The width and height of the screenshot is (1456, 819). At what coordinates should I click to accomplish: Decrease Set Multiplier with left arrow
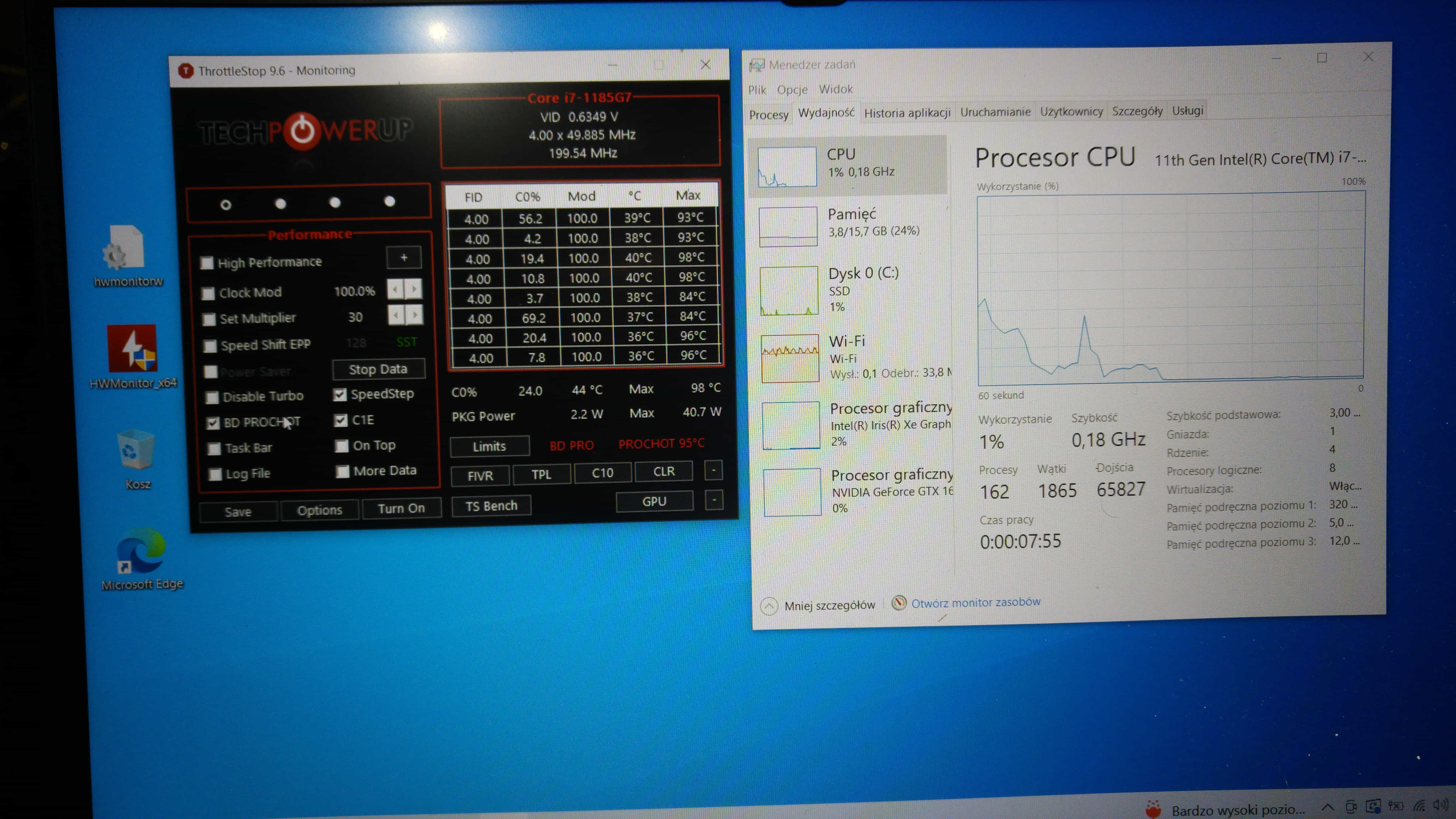tap(397, 315)
